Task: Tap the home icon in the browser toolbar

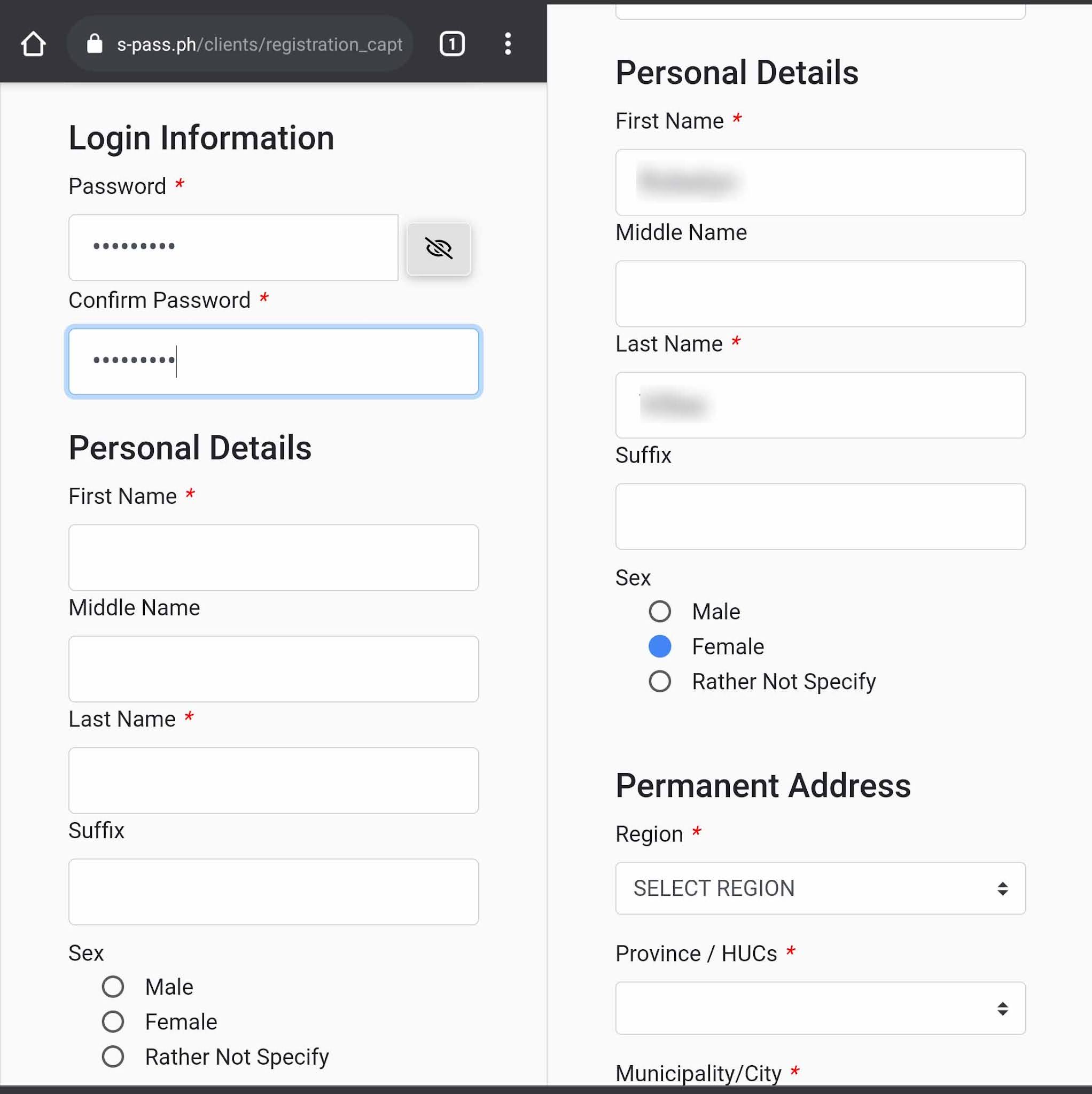Action: click(x=34, y=44)
